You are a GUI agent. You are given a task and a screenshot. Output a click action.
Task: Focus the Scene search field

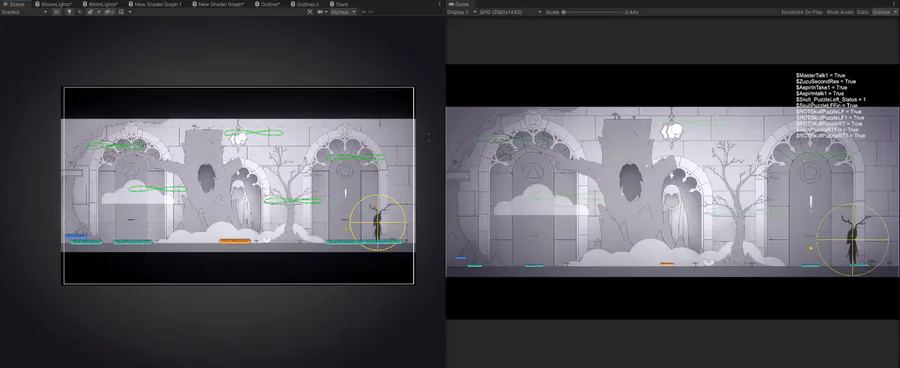pyautogui.click(x=402, y=11)
